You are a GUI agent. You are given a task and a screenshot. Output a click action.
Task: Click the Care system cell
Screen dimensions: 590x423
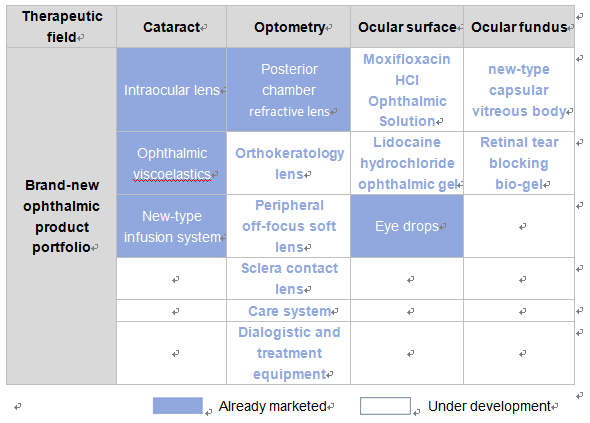(x=289, y=311)
